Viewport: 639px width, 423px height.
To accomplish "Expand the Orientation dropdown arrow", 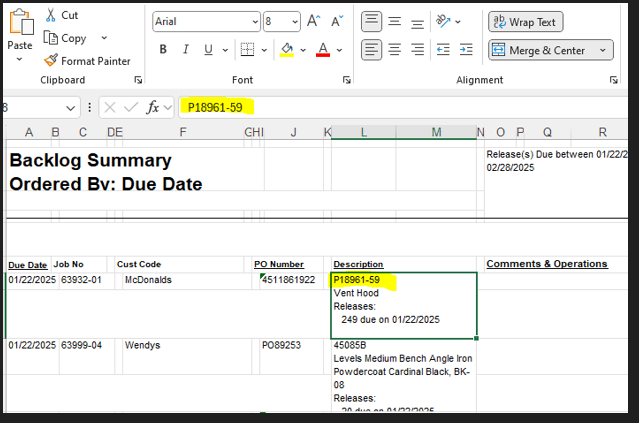I will pos(458,22).
